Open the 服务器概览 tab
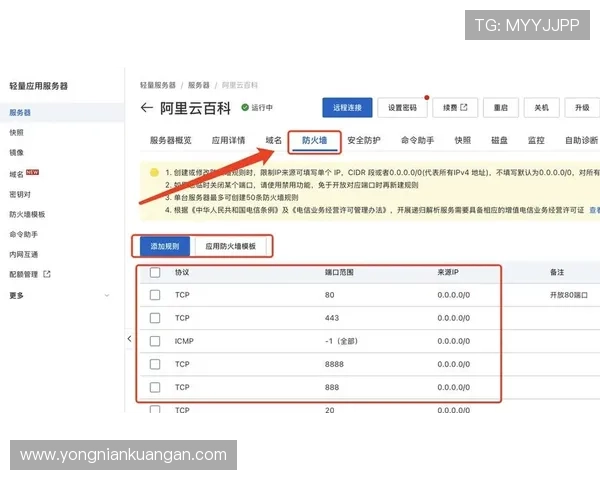This screenshot has height=480, width=600. (171, 140)
